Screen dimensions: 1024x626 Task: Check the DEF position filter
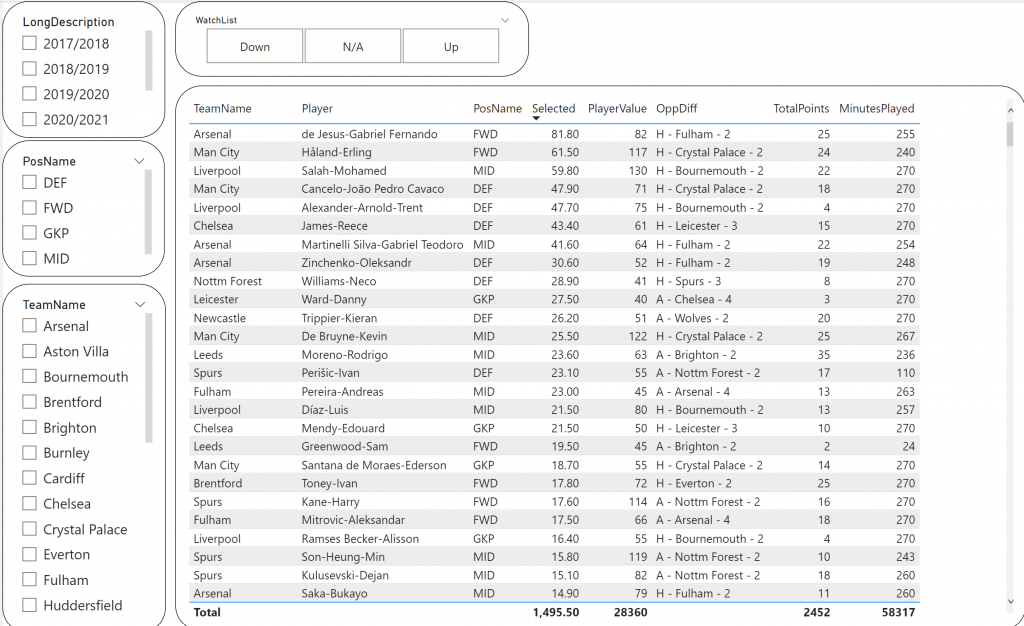pyautogui.click(x=29, y=182)
